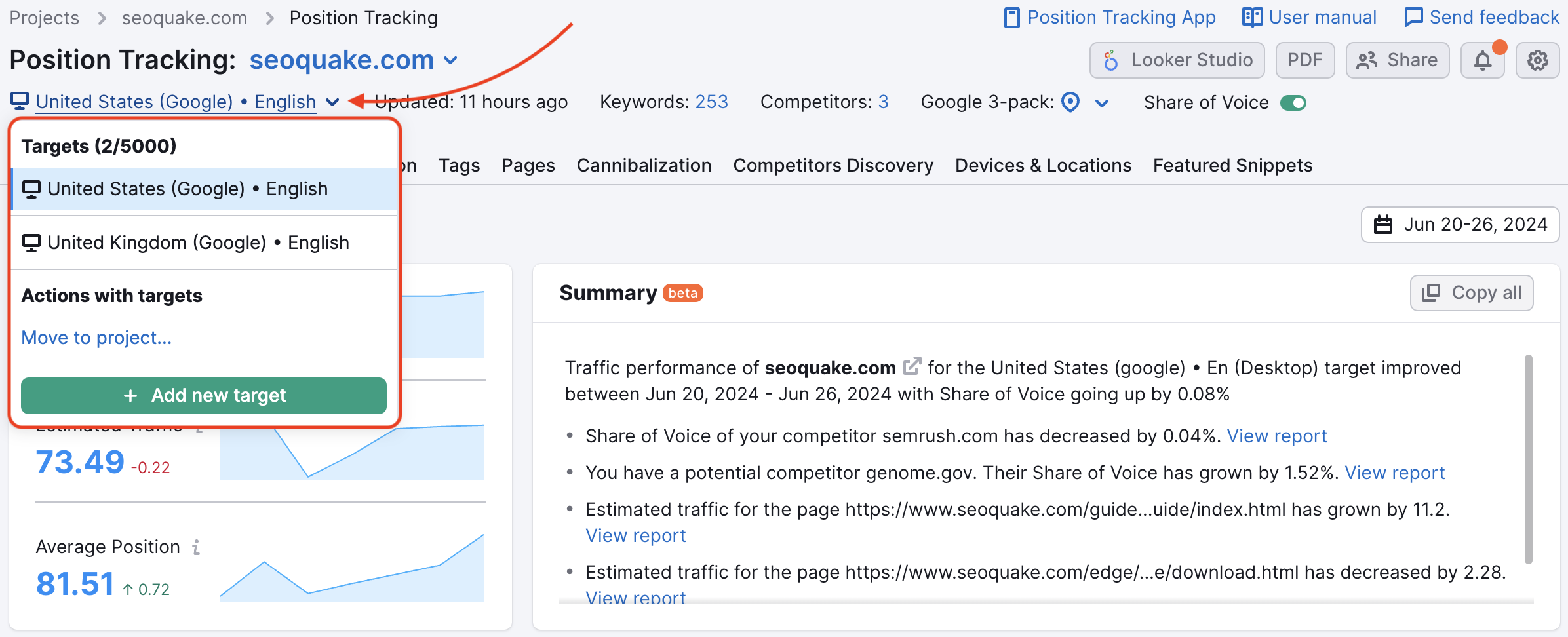
Task: Select United States (Google) • English target
Action: coord(205,189)
